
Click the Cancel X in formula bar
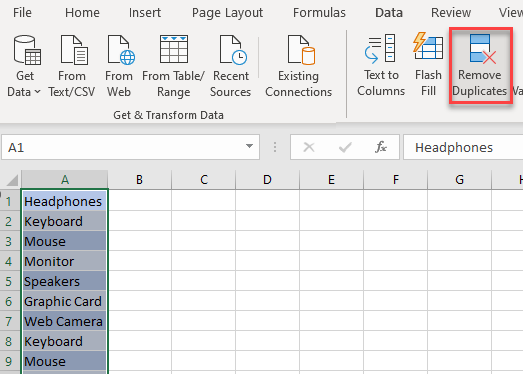coord(309,147)
